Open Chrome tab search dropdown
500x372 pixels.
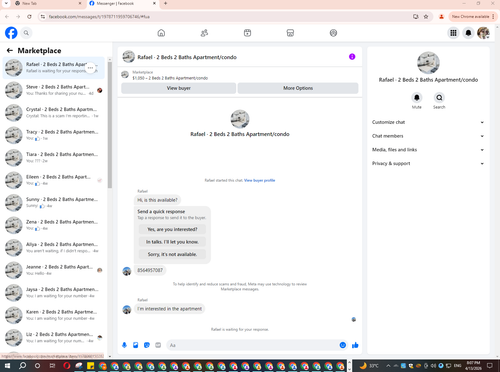(6, 3)
